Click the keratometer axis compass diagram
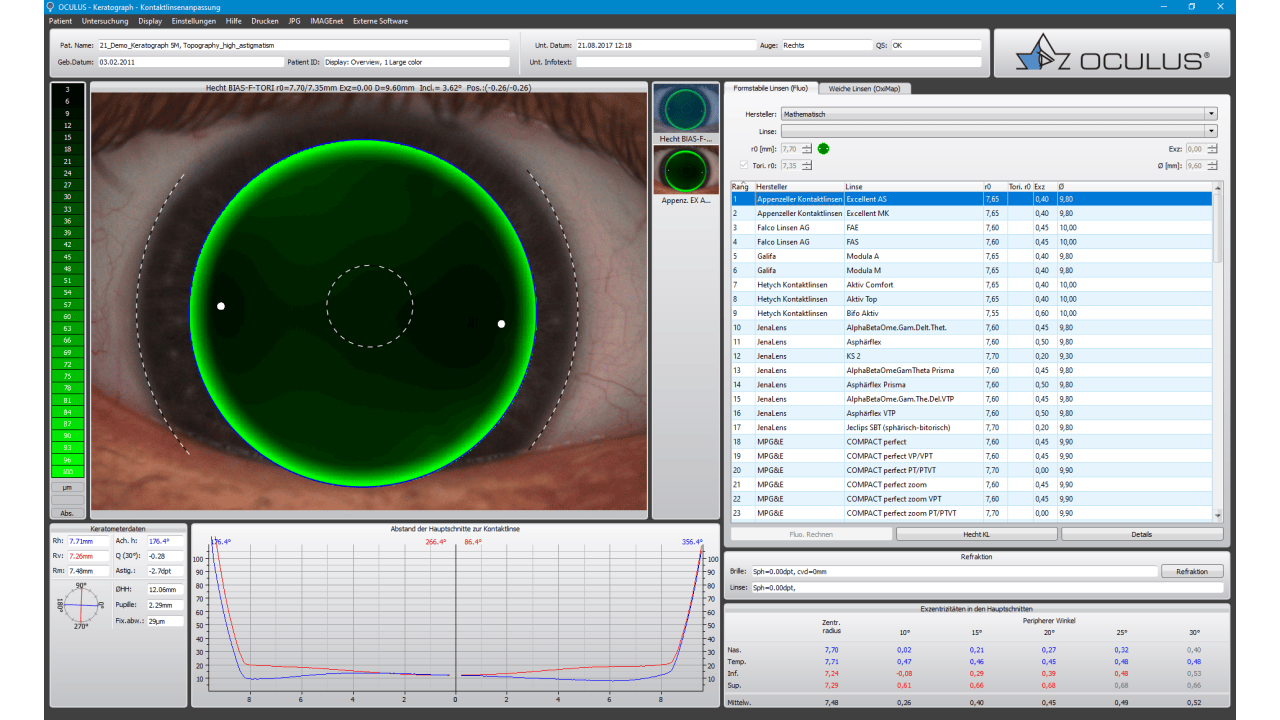 [81, 605]
